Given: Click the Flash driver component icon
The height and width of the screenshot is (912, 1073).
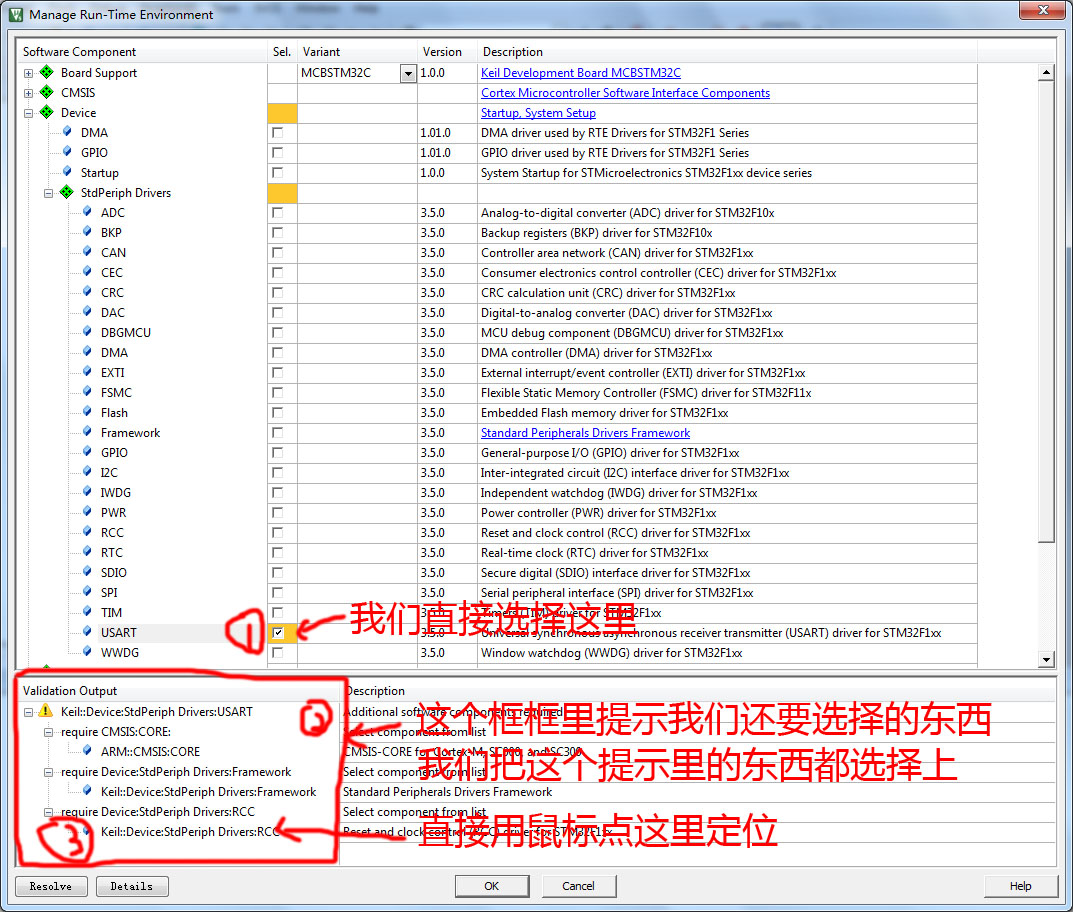Looking at the screenshot, I should pyautogui.click(x=87, y=411).
